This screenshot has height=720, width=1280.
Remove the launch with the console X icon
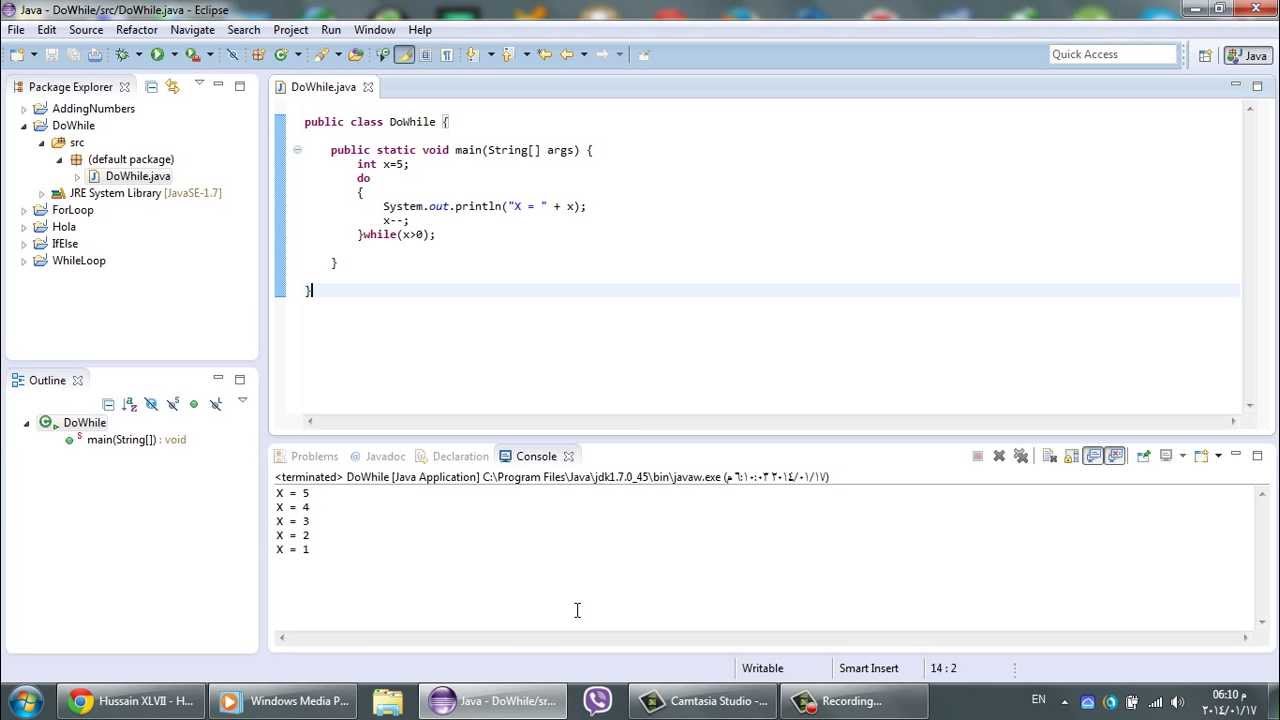click(x=999, y=456)
